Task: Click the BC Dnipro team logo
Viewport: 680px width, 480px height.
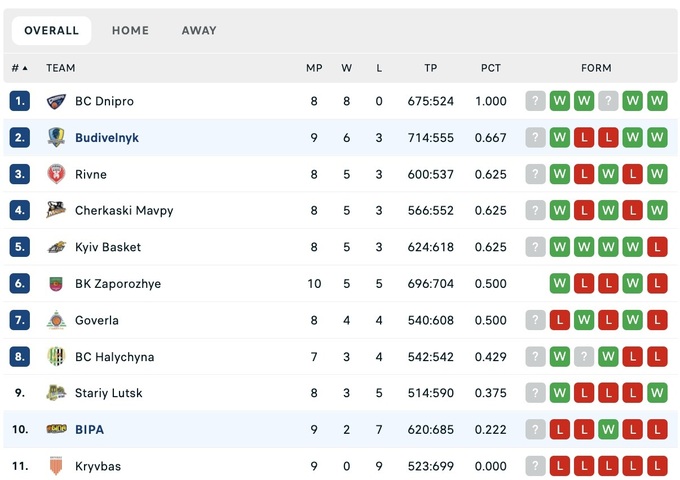Action: [56, 101]
